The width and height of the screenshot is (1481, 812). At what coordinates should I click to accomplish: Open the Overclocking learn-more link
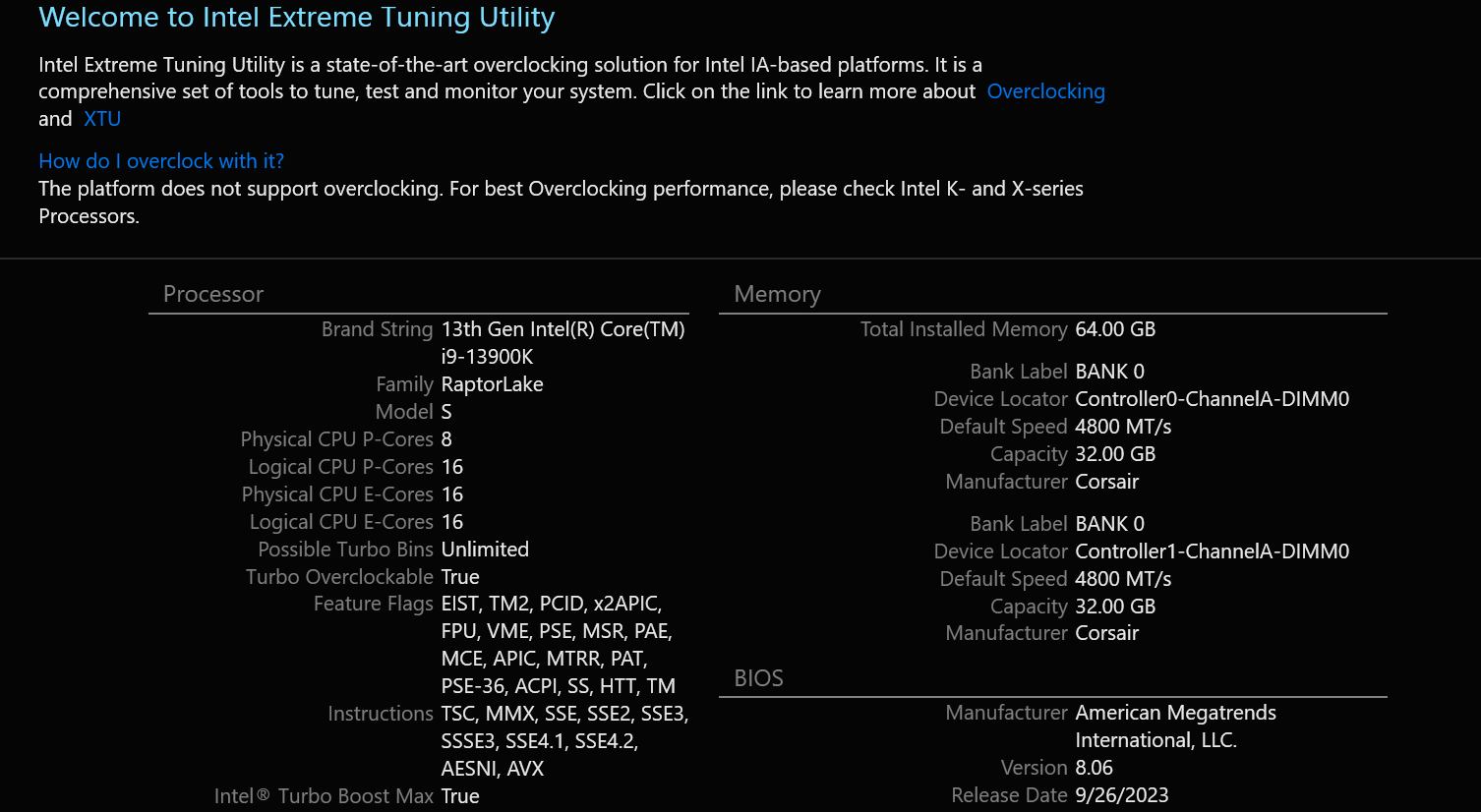pyautogui.click(x=1045, y=91)
